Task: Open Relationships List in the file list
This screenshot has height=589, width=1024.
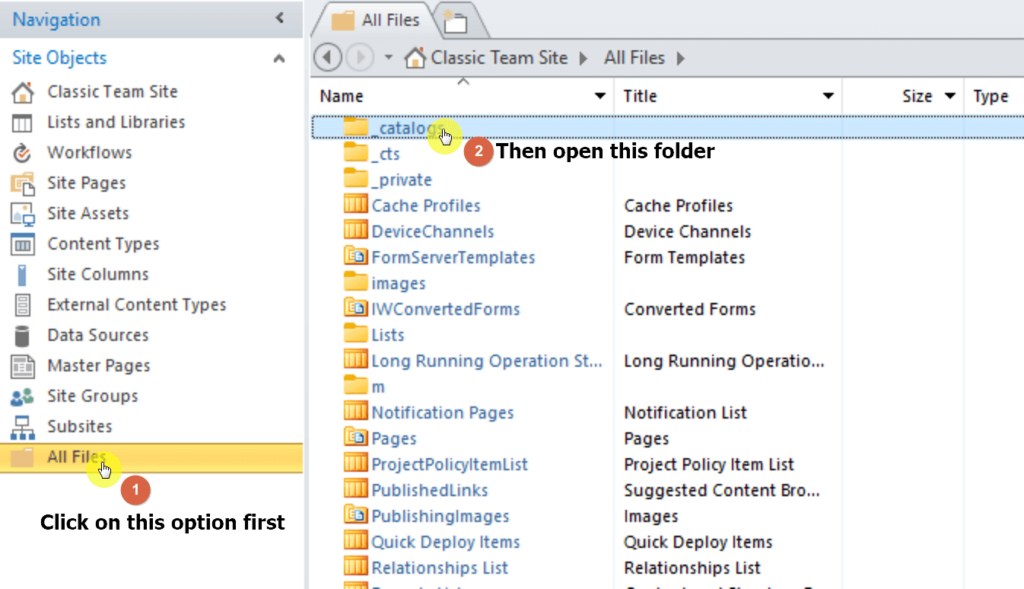Action: click(x=440, y=568)
